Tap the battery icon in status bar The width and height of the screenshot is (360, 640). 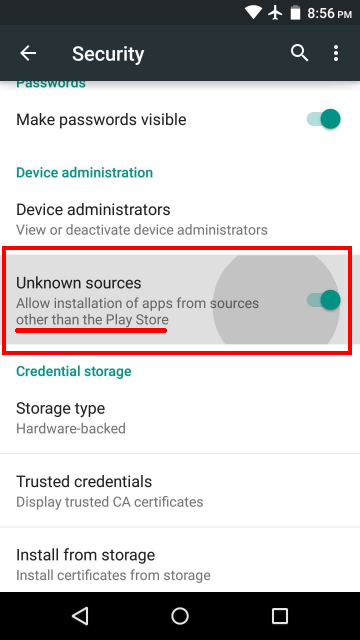click(x=295, y=13)
